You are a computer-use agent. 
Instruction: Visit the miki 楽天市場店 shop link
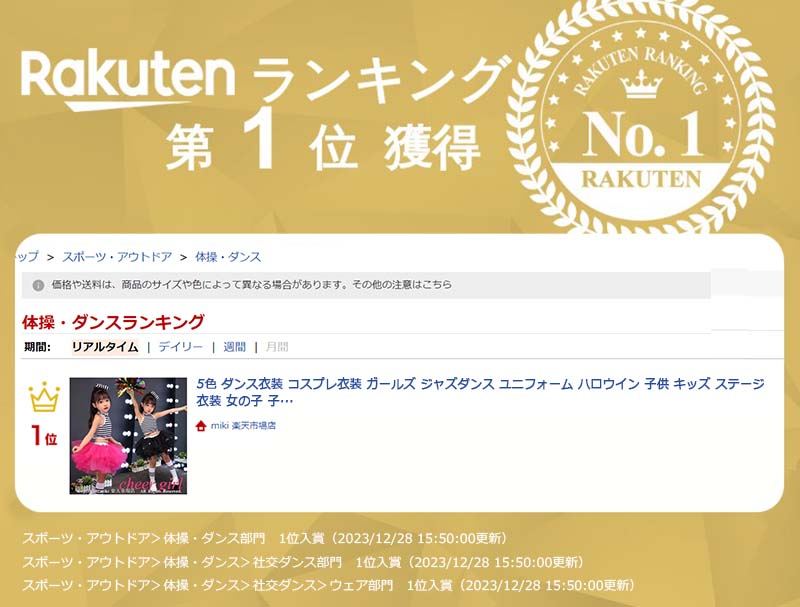[x=243, y=425]
